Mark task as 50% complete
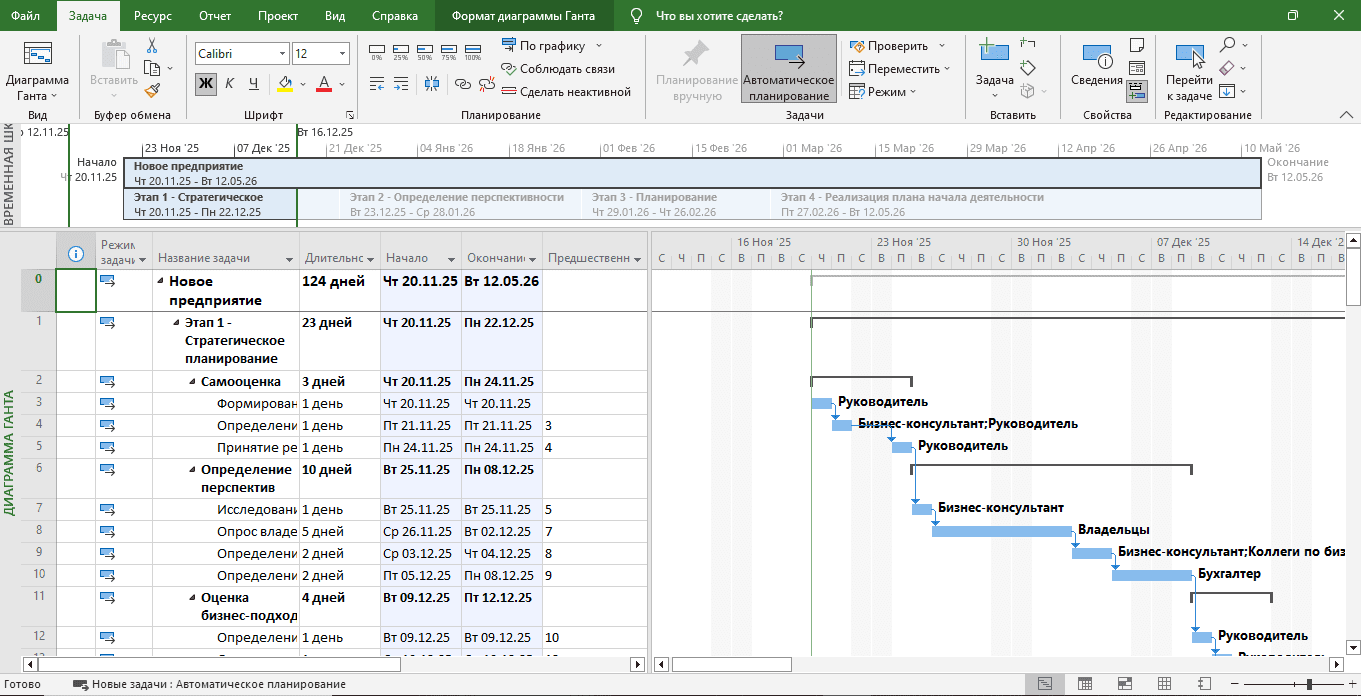The height and width of the screenshot is (696, 1361). click(x=425, y=53)
